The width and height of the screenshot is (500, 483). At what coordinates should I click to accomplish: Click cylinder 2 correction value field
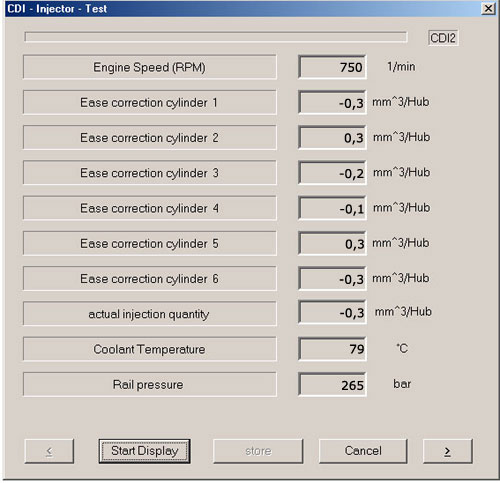pos(332,138)
